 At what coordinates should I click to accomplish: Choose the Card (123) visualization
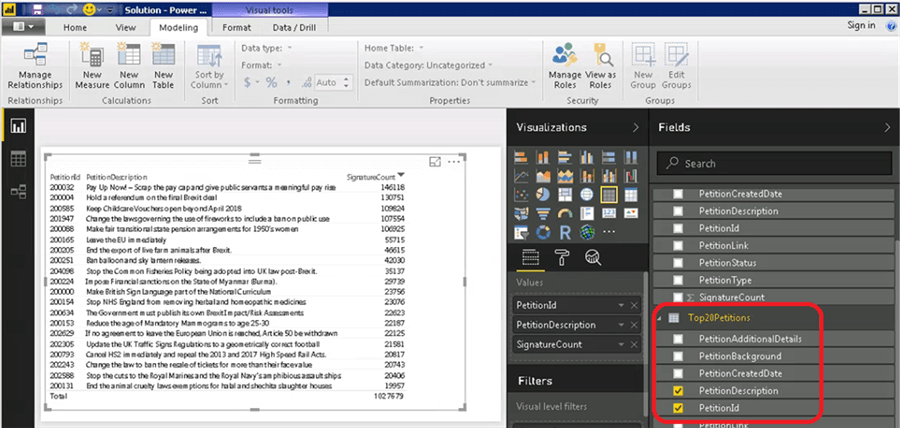[x=608, y=214]
